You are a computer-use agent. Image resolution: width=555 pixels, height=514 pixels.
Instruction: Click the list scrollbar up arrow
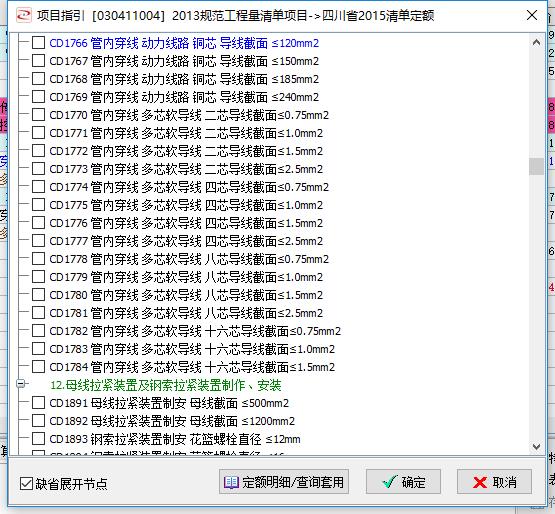click(x=536, y=42)
